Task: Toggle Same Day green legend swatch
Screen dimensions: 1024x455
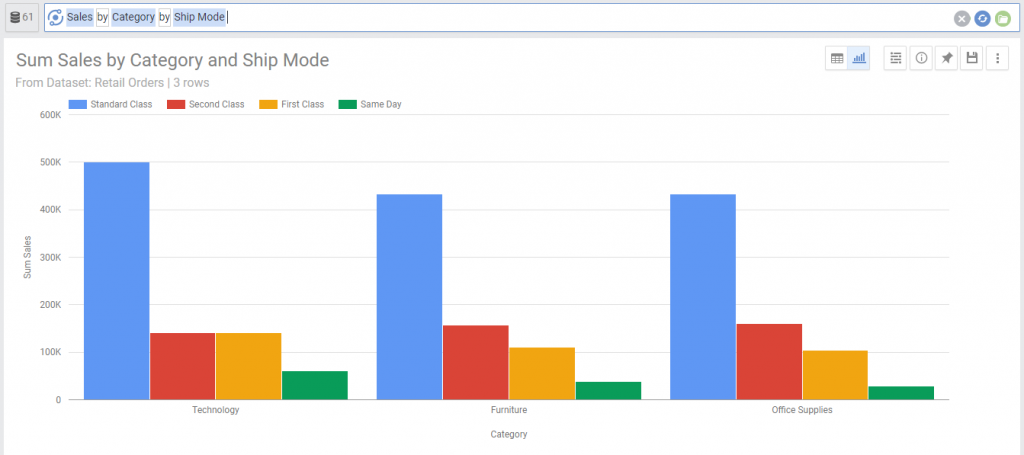Action: (348, 104)
